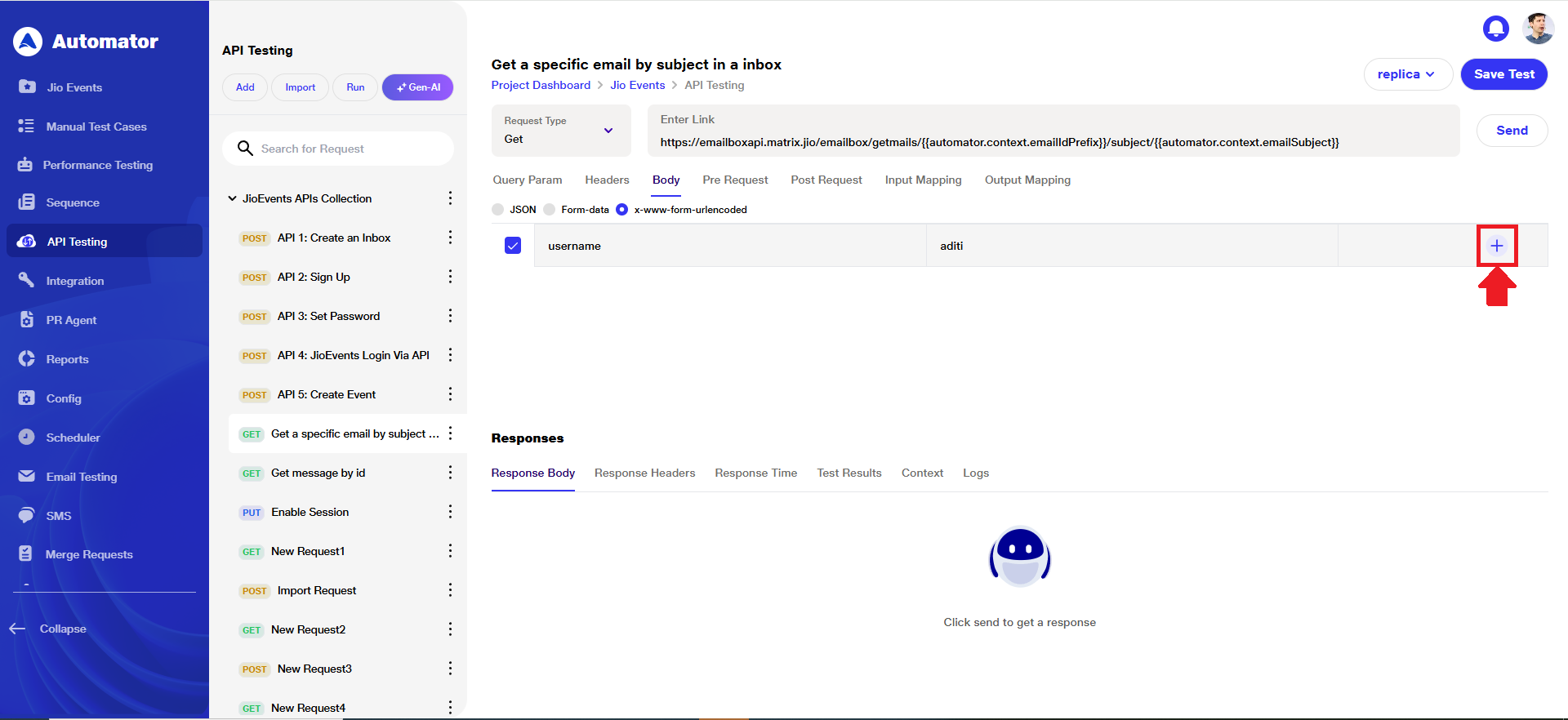Click the notification bell icon
Image resolution: width=1568 pixels, height=720 pixels.
pyautogui.click(x=1495, y=29)
